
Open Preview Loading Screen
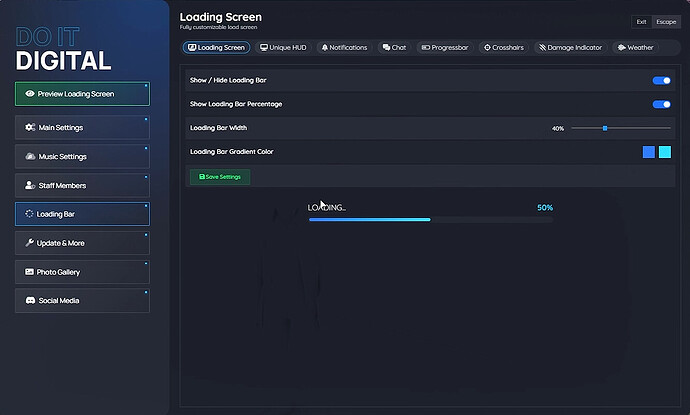82,94
